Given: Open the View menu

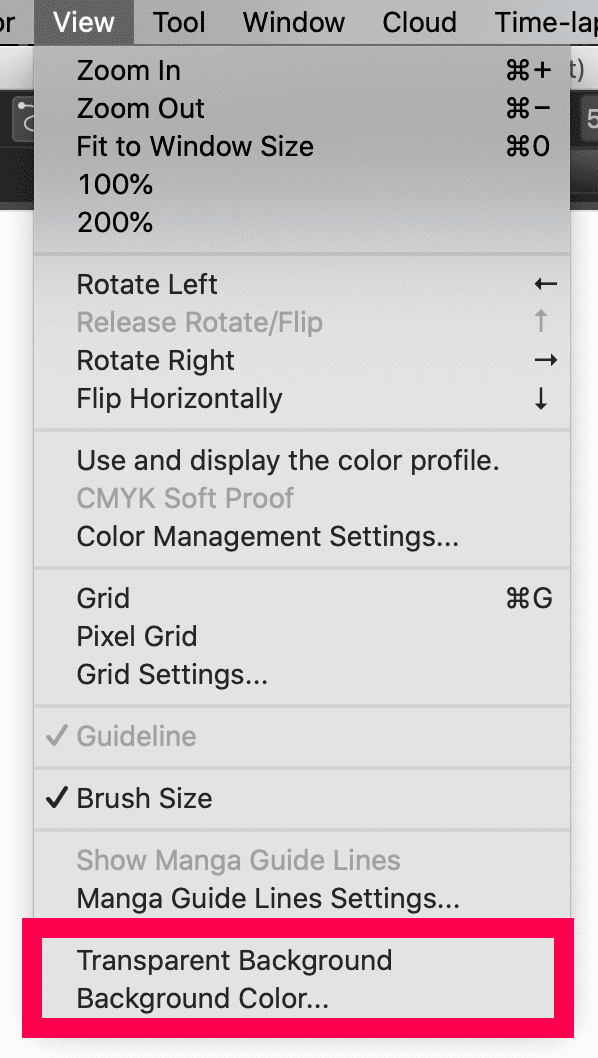Looking at the screenshot, I should click(x=83, y=22).
